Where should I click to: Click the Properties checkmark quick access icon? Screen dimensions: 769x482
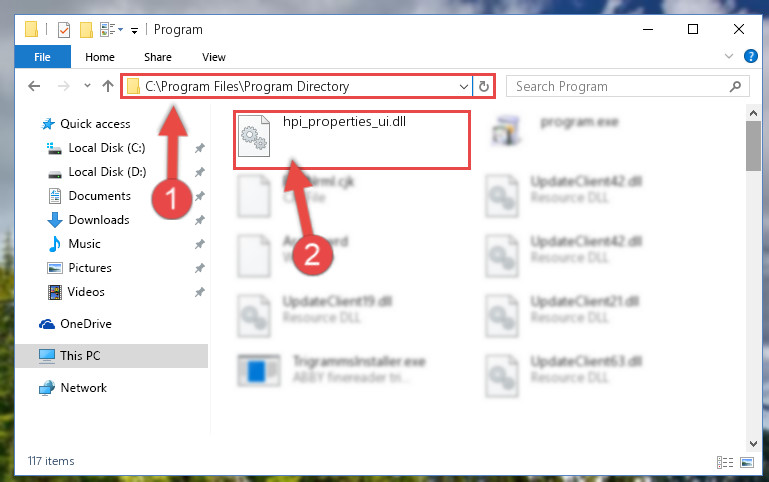point(64,30)
